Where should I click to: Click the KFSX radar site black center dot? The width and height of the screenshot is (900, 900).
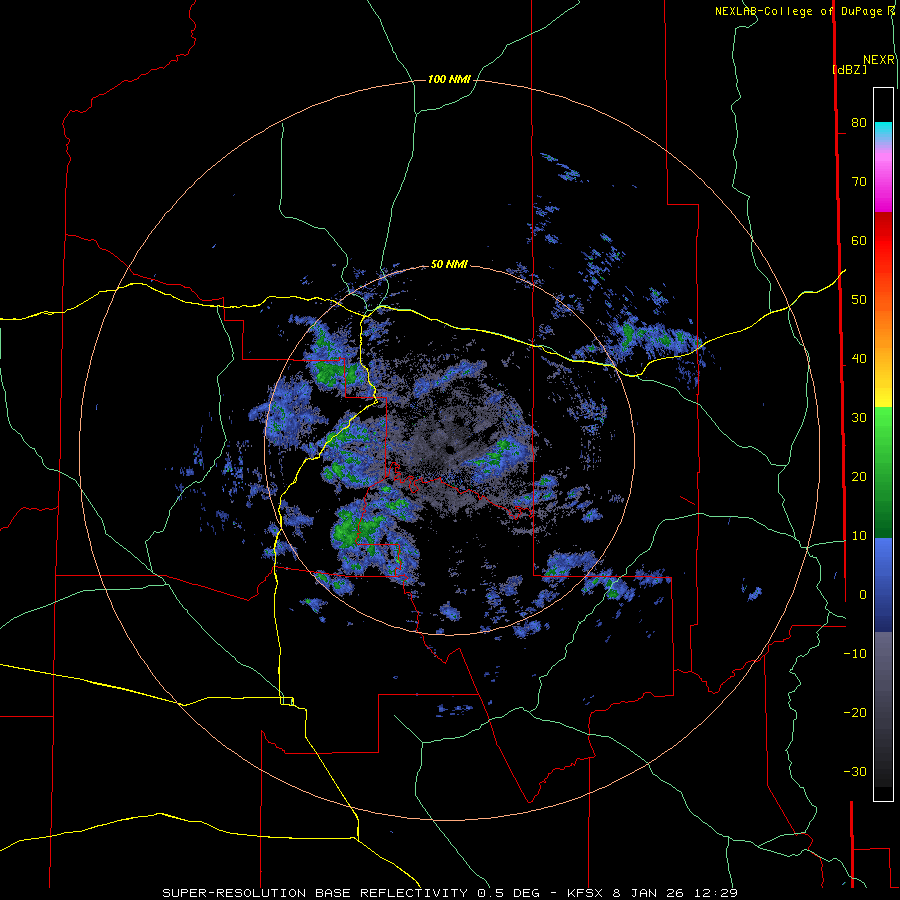pyautogui.click(x=449, y=449)
